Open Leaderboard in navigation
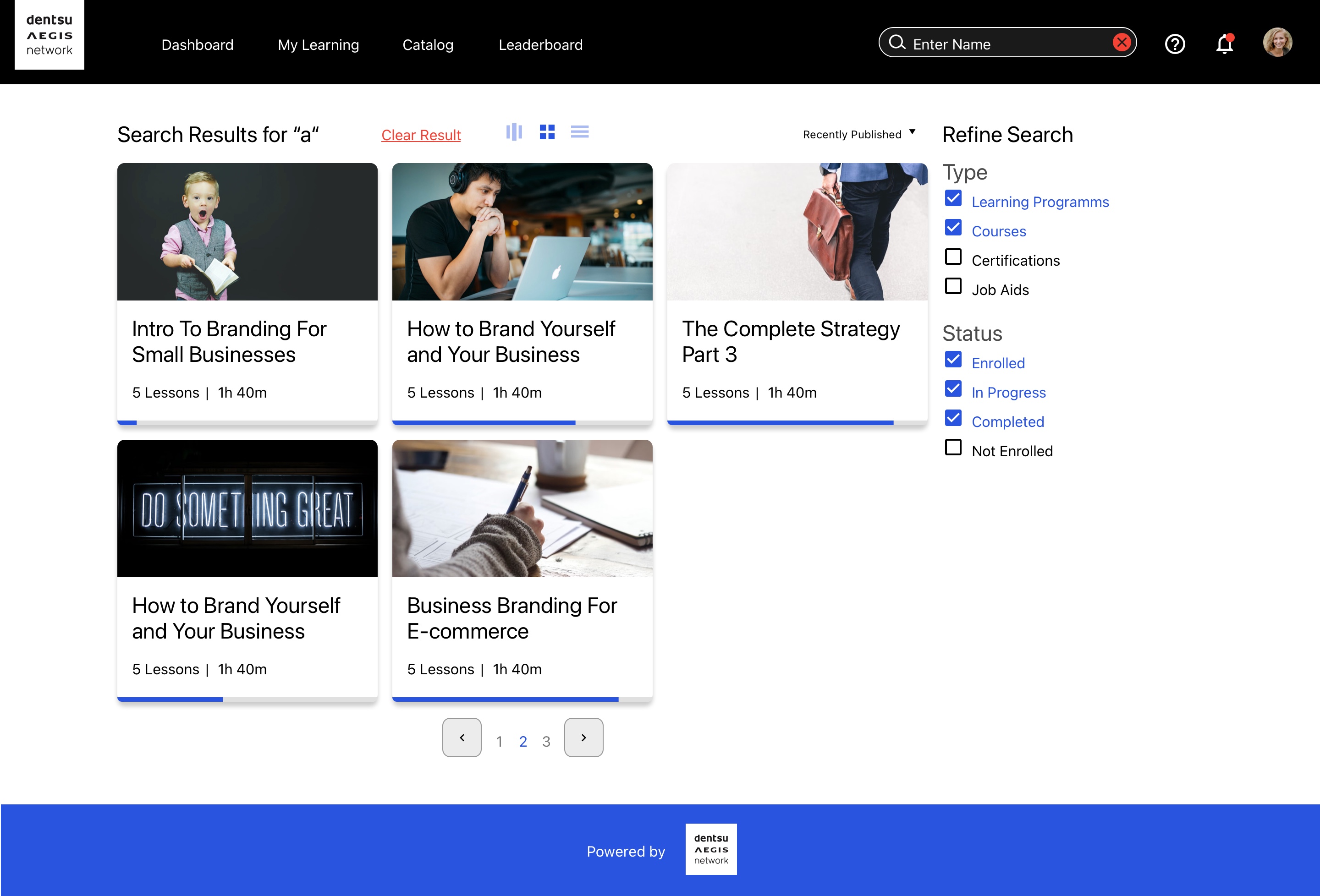The height and width of the screenshot is (896, 1320). [x=540, y=45]
